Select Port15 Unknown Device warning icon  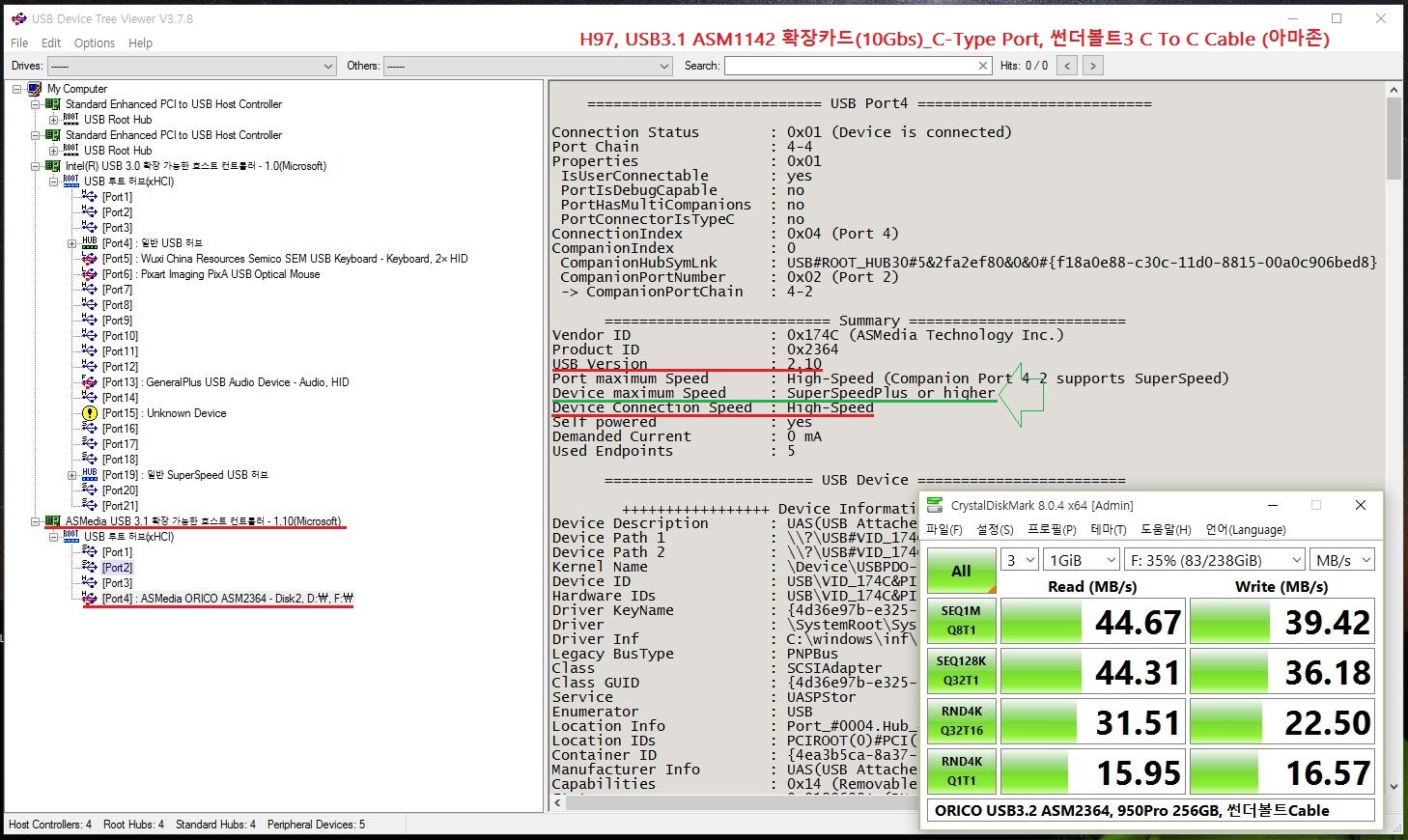pos(89,413)
